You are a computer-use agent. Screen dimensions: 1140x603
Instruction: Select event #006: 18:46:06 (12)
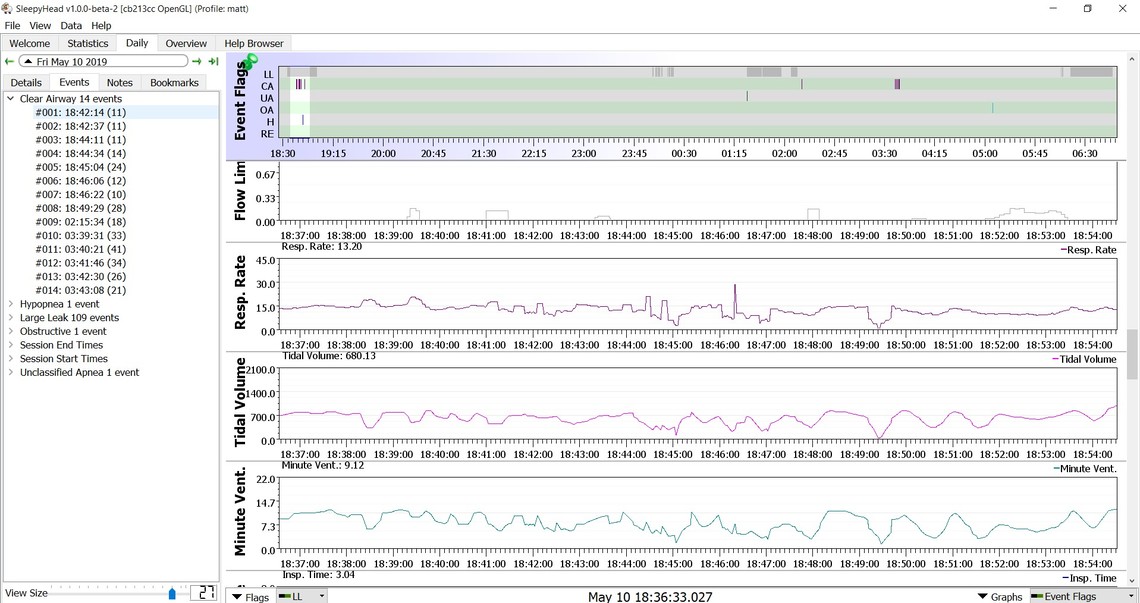click(81, 181)
